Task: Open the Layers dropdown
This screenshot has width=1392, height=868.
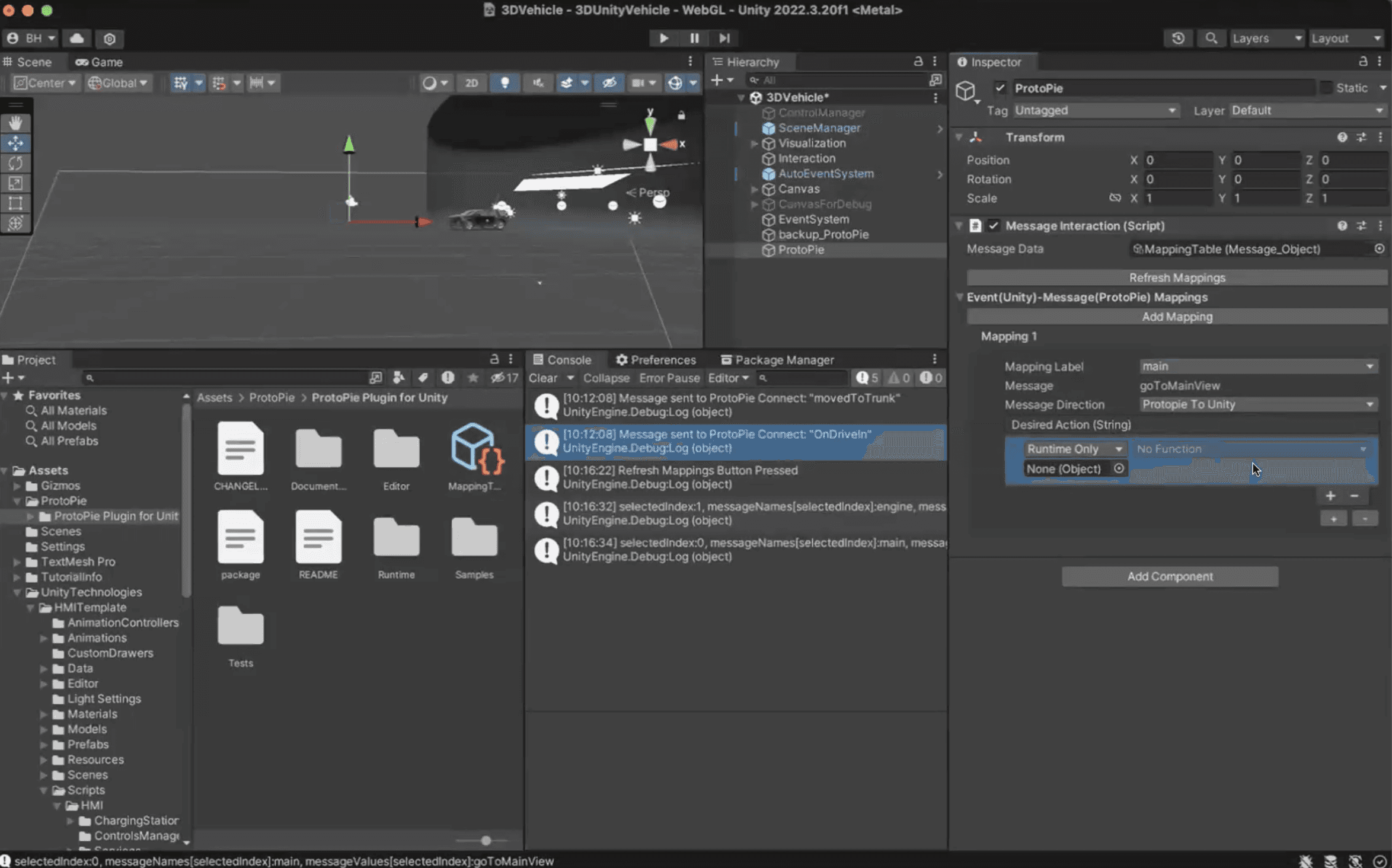Action: pos(1266,38)
